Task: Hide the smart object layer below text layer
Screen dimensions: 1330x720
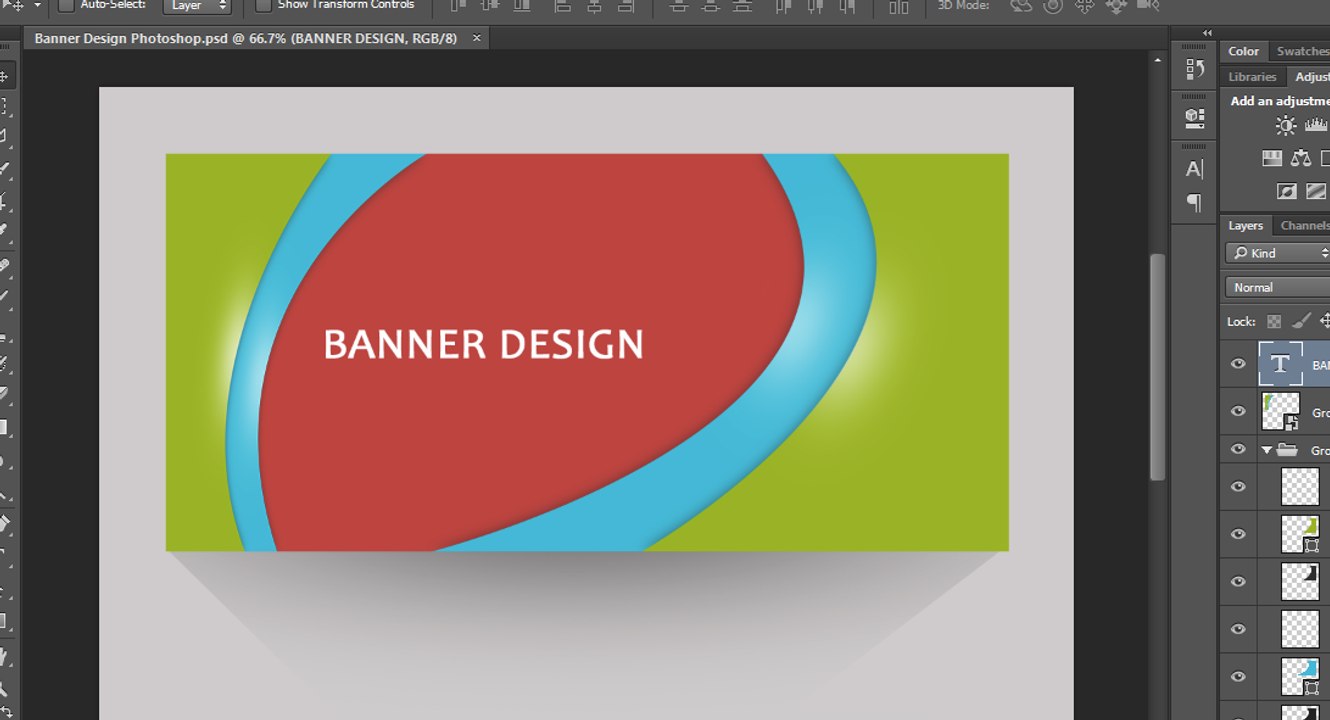Action: click(1238, 411)
